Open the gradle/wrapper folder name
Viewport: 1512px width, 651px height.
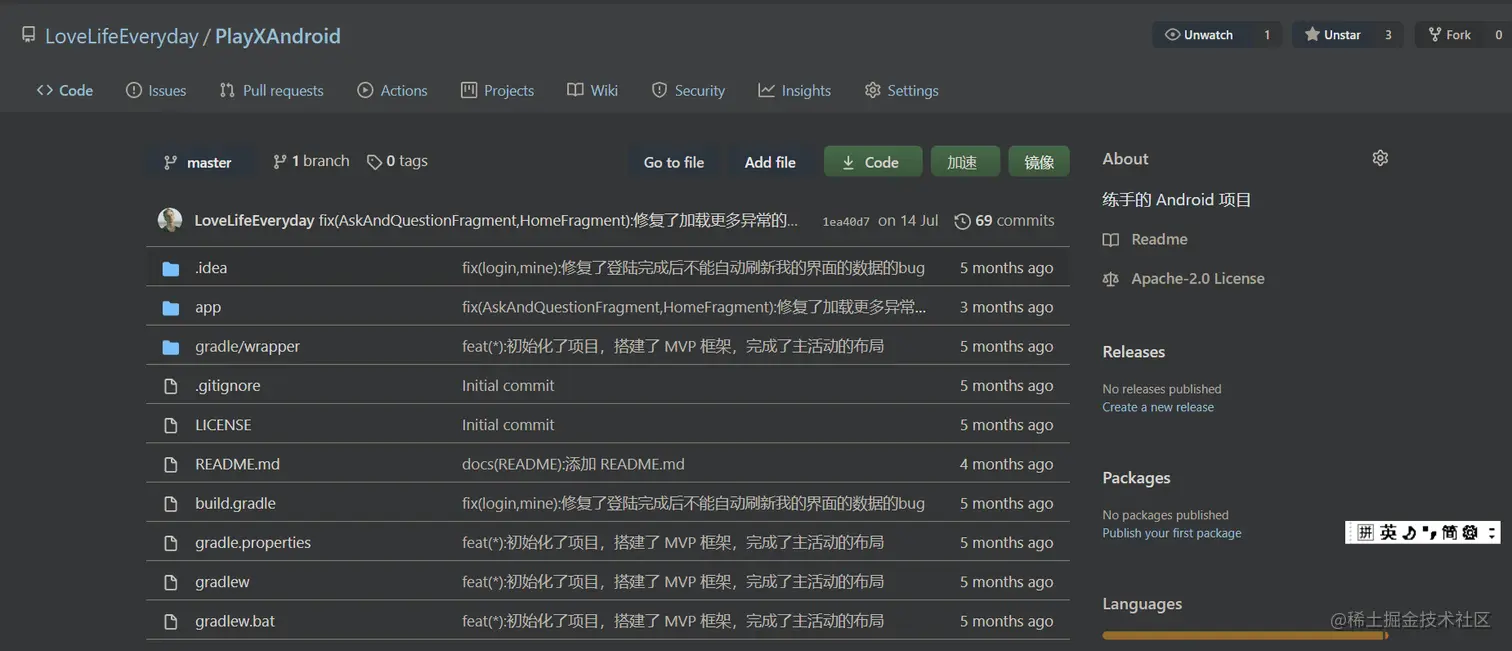tap(247, 346)
